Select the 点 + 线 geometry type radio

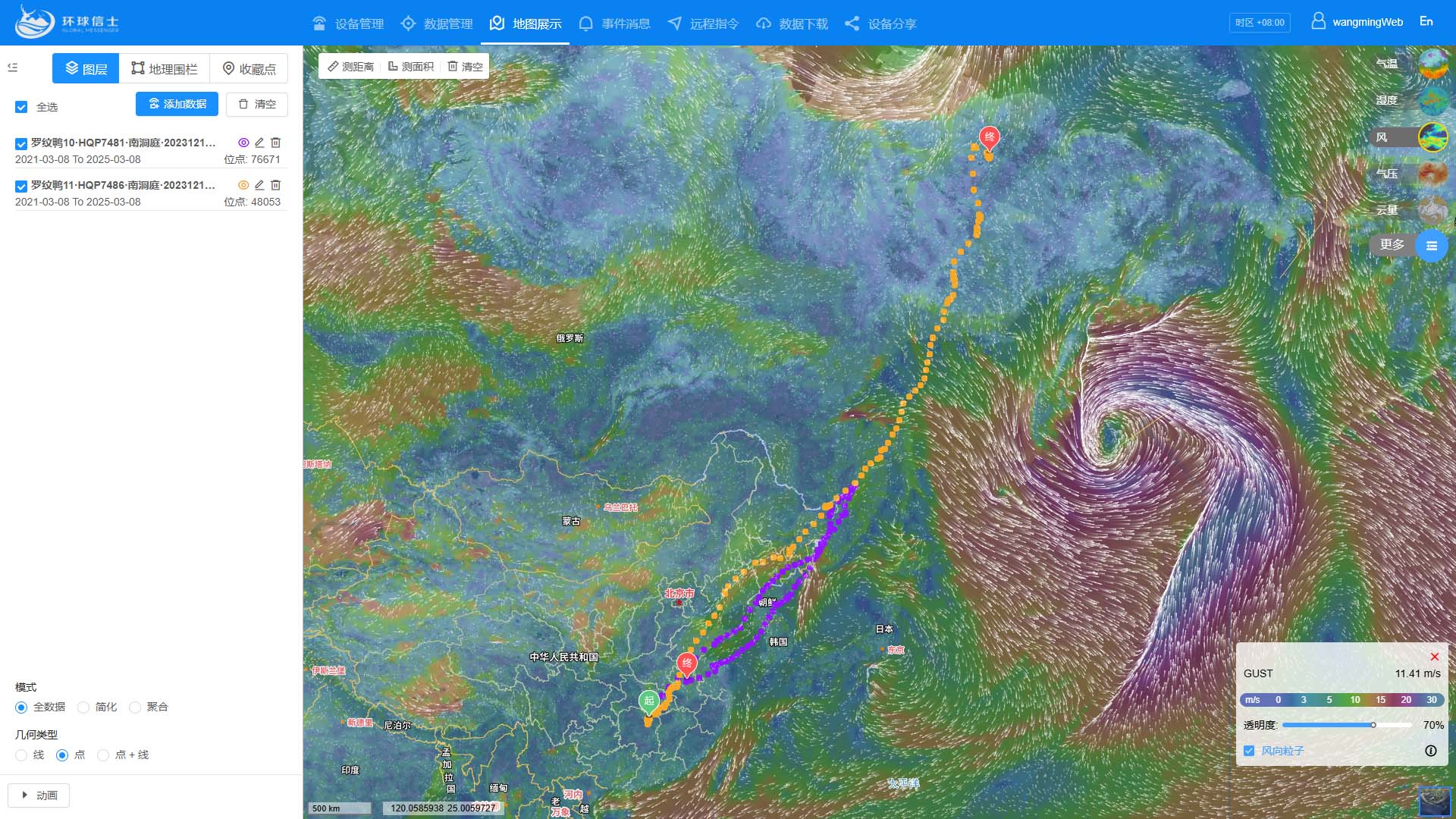coord(104,755)
